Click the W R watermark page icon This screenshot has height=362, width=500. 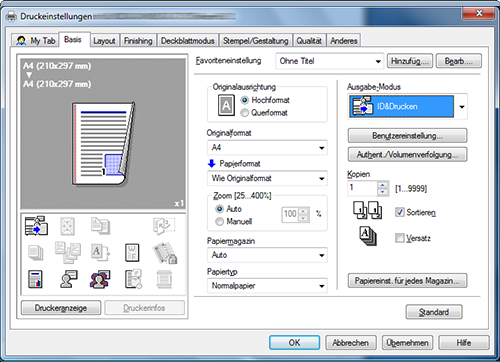[x=132, y=253]
